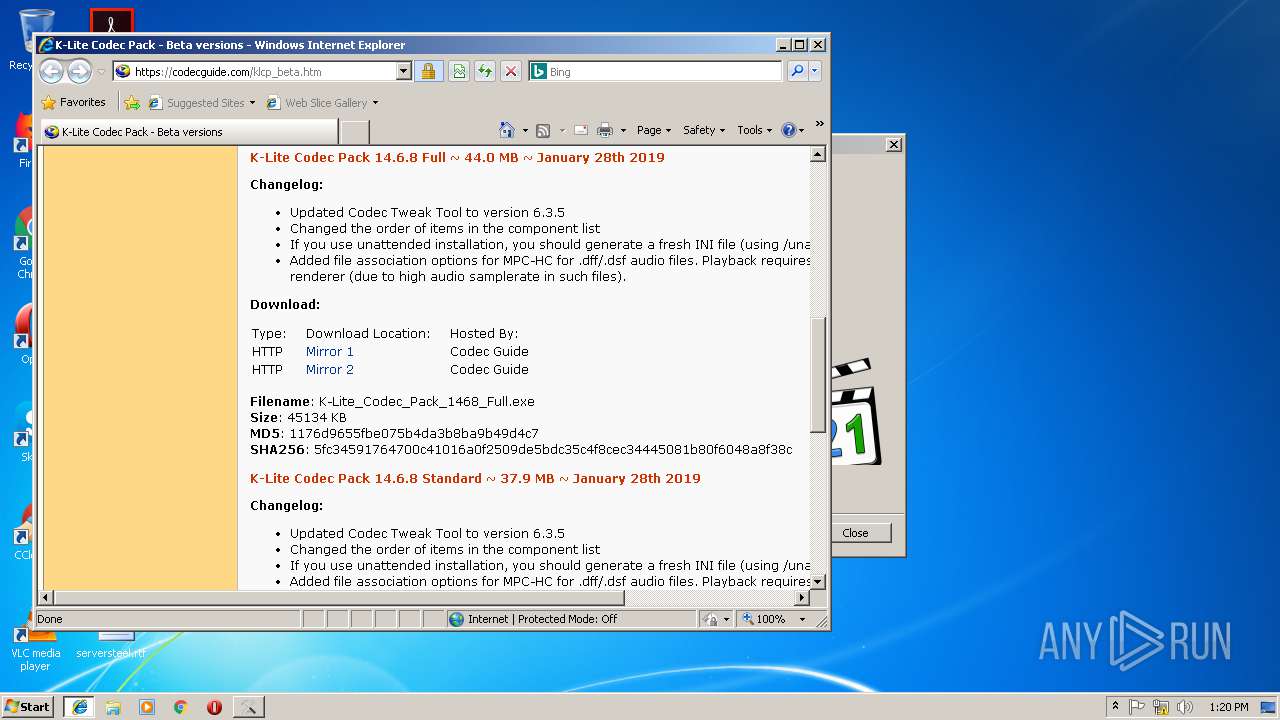Open Google Chrome taskbar icon

[181, 706]
